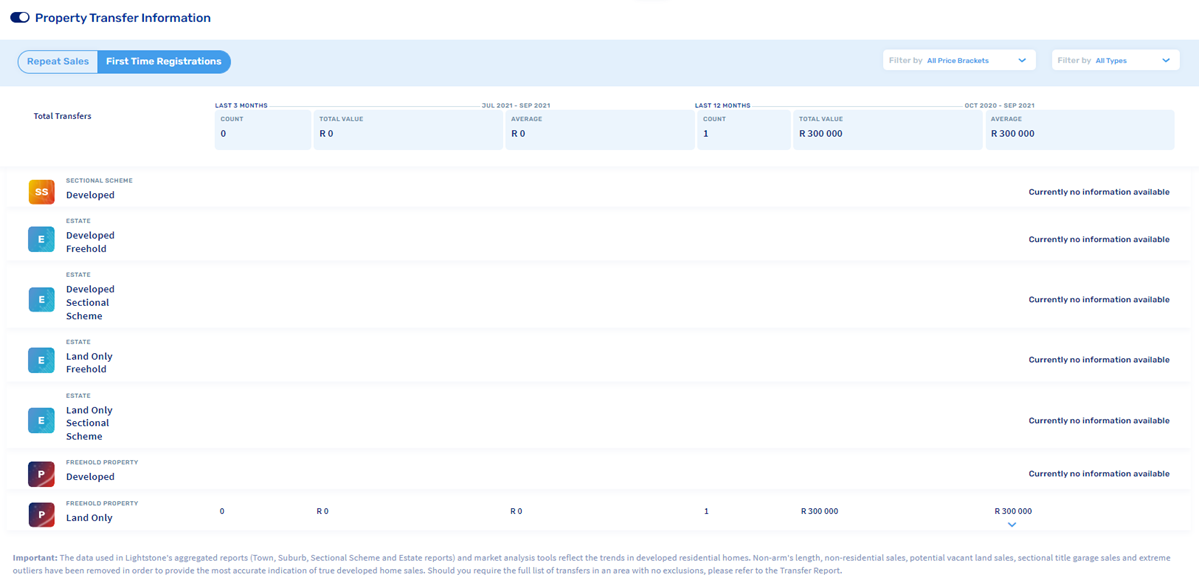Click the Land Only R 300 000 average value
Viewport: 1199px width, 584px height.
[x=1013, y=511]
